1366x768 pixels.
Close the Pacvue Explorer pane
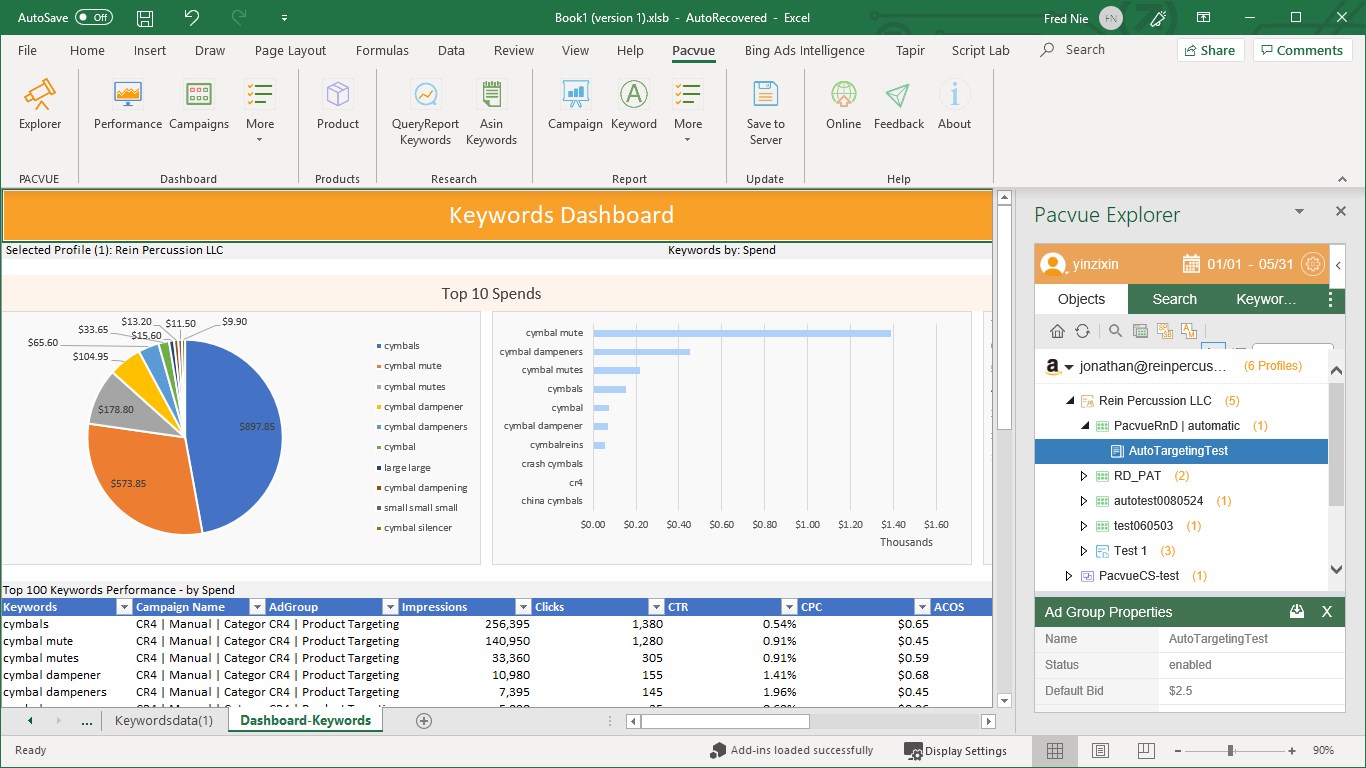(x=1341, y=212)
